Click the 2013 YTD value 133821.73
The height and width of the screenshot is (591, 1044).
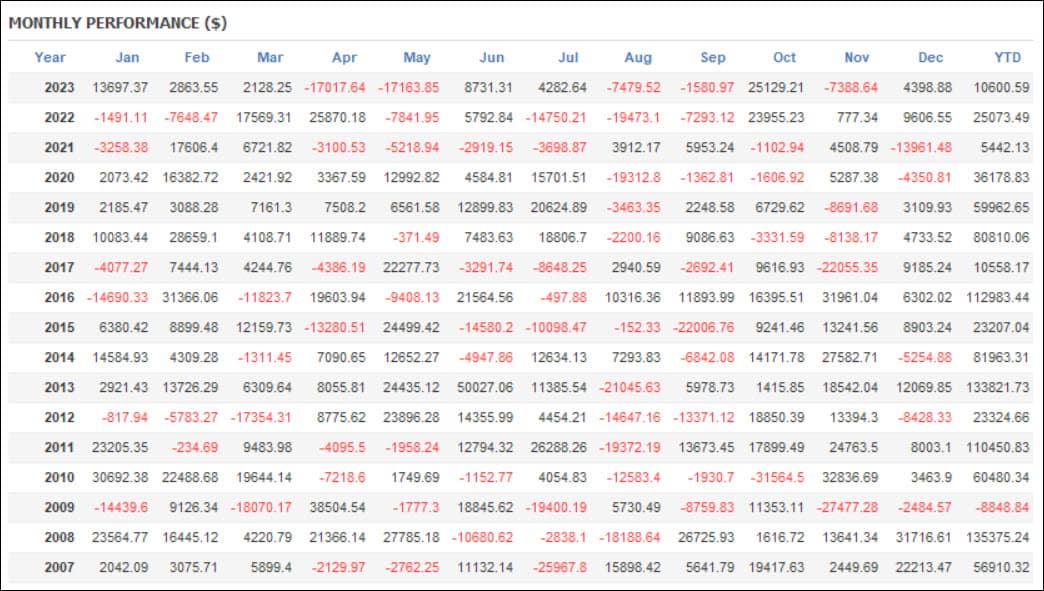(997, 387)
